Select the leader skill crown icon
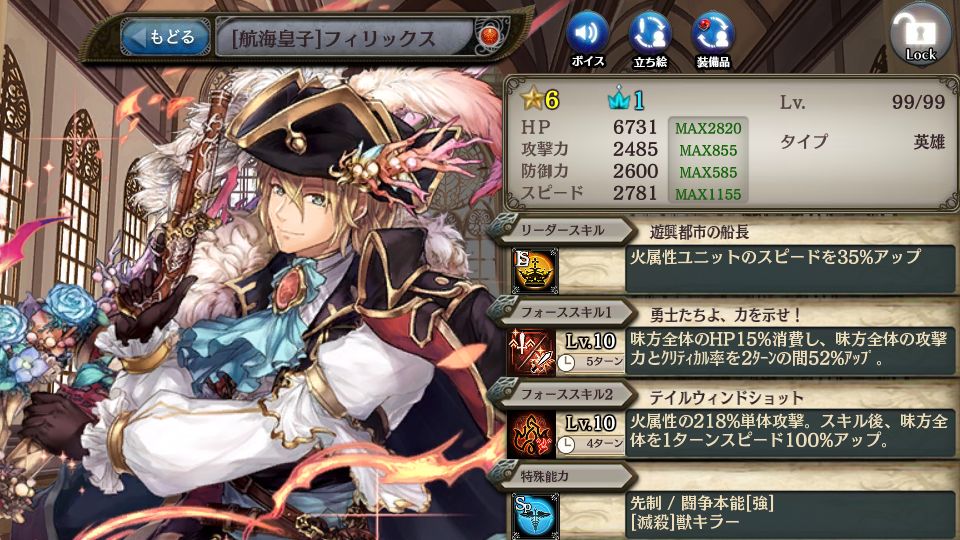The width and height of the screenshot is (960, 540). (x=534, y=270)
